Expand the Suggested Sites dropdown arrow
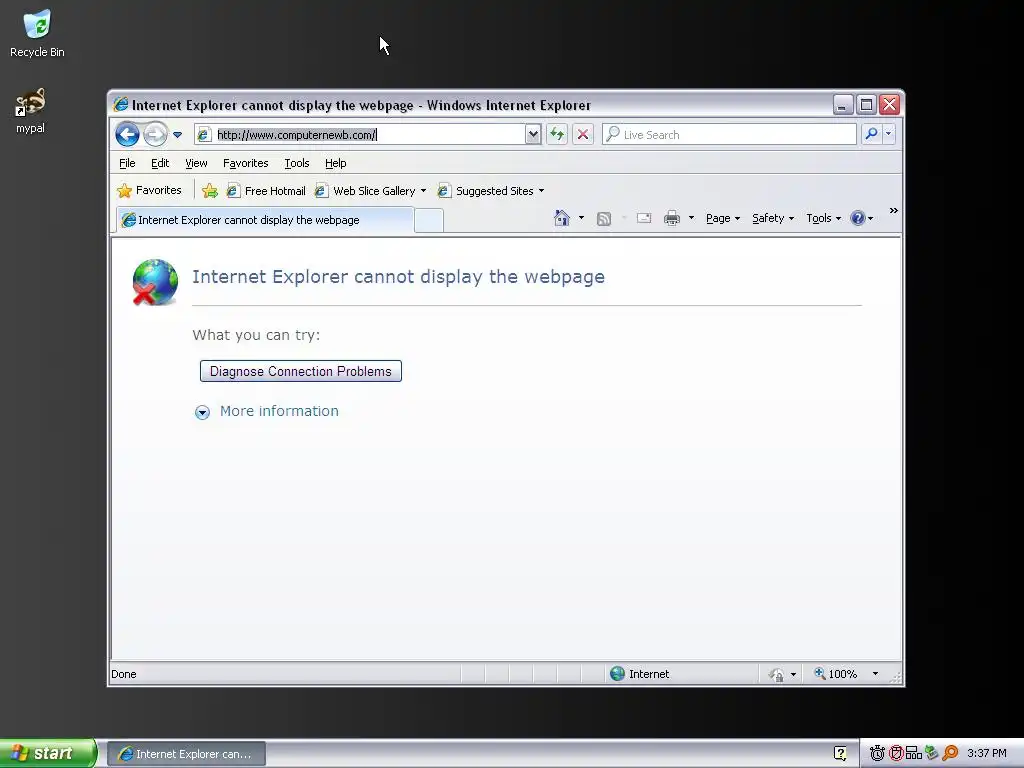The height and width of the screenshot is (768, 1024). click(x=541, y=191)
